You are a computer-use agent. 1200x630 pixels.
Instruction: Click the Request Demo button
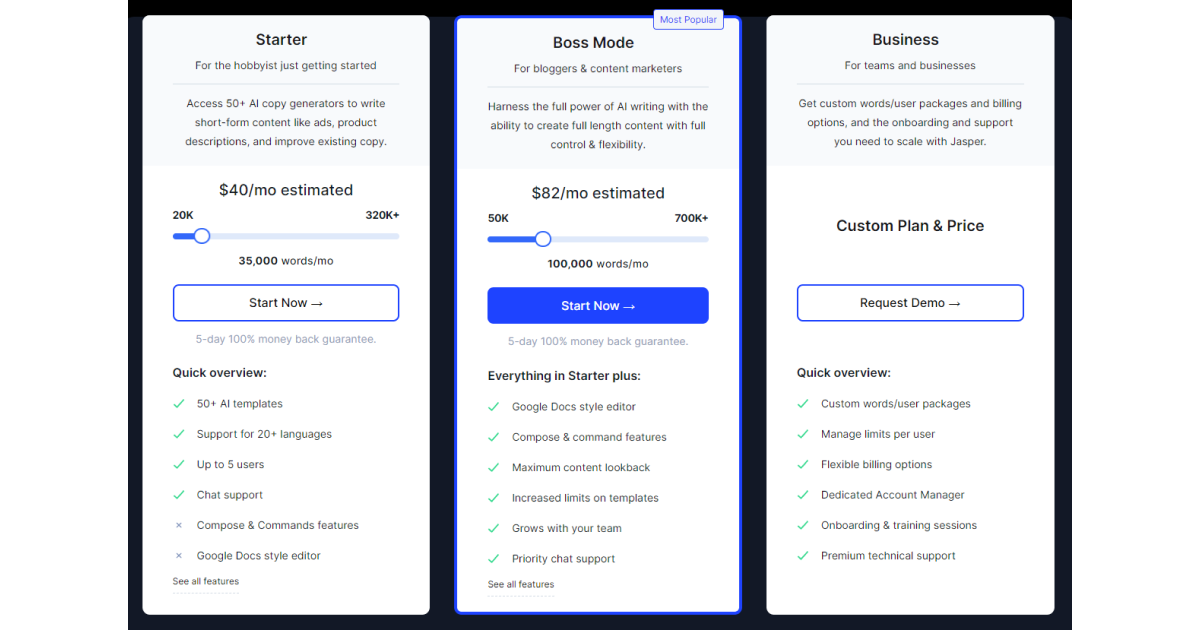click(910, 303)
